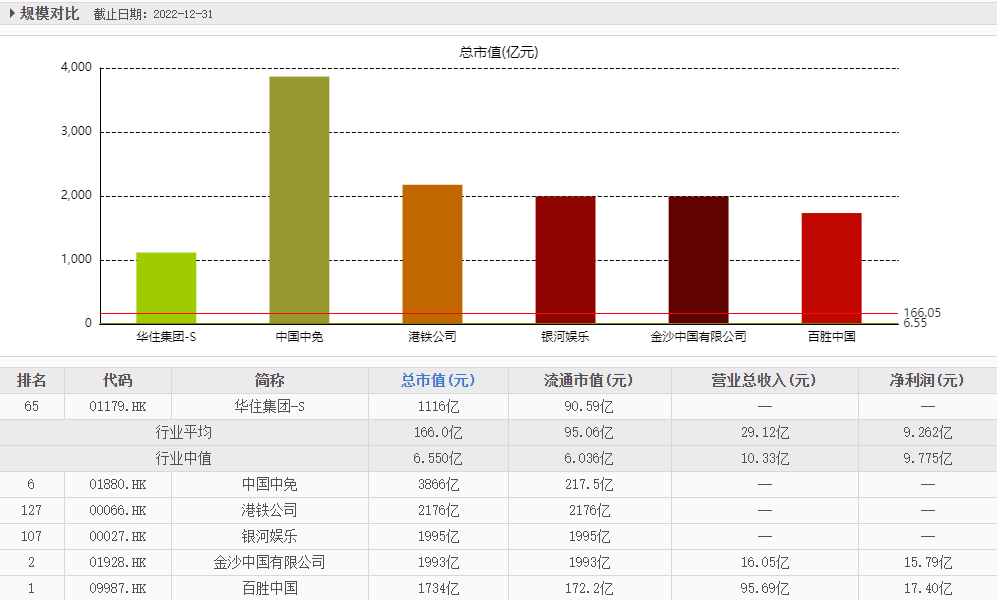Click rank 127 cell
The height and width of the screenshot is (600, 997).
tap(31, 510)
